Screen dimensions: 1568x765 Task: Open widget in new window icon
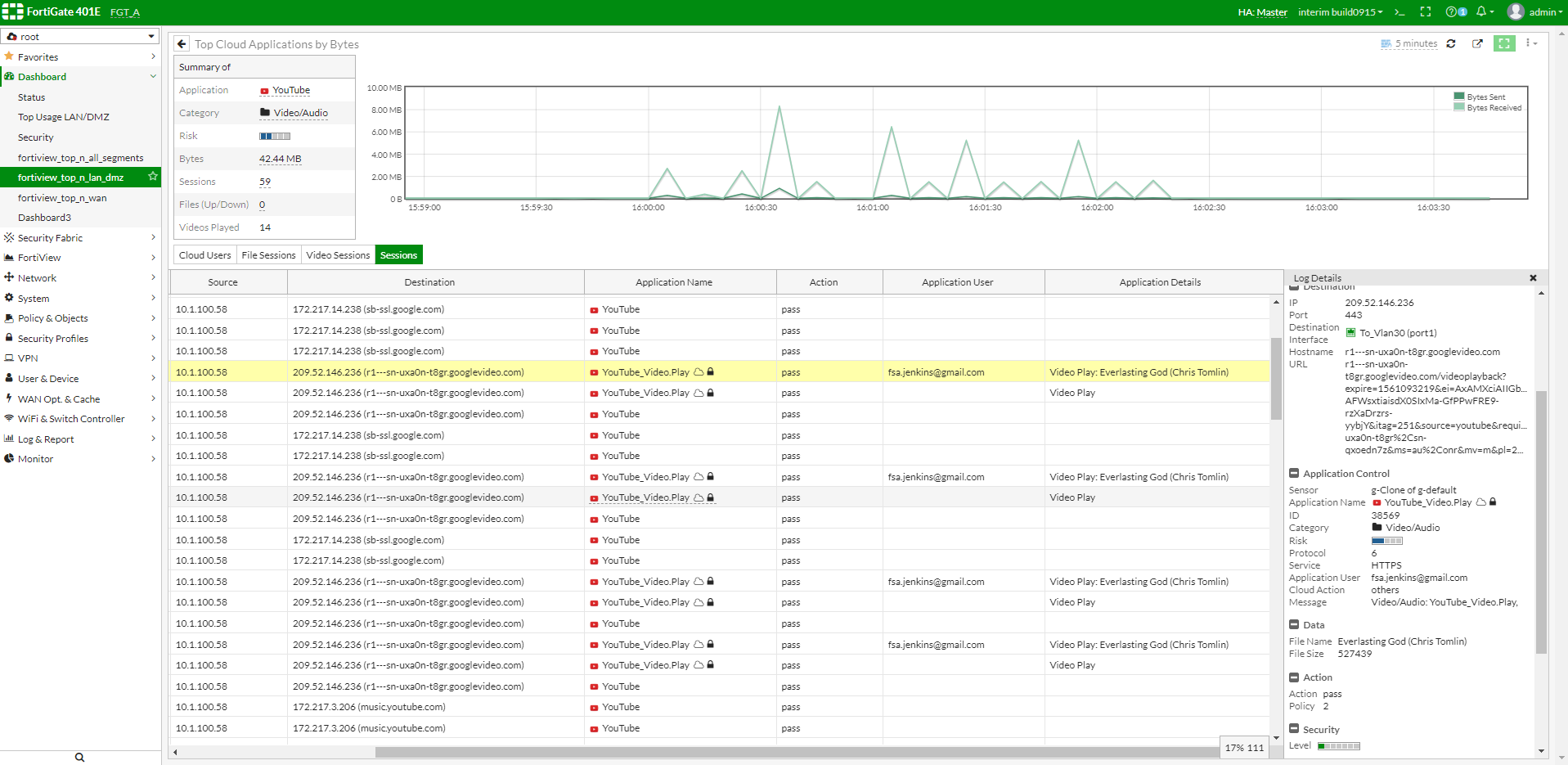point(1477,44)
